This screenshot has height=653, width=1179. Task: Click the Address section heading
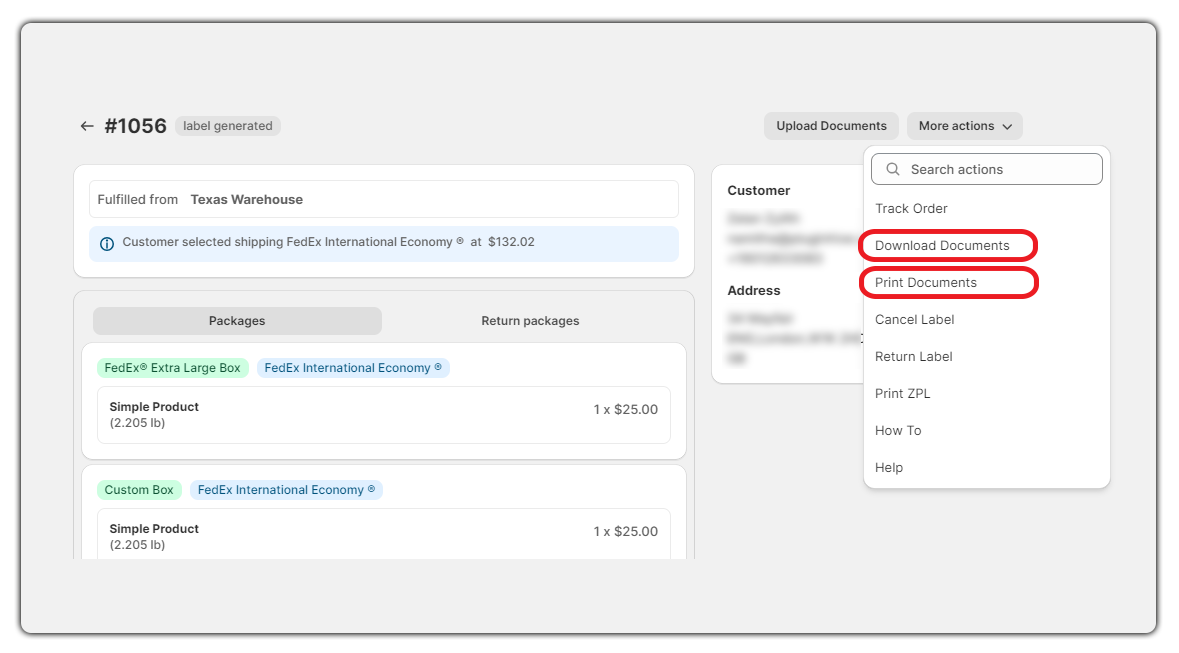(753, 290)
